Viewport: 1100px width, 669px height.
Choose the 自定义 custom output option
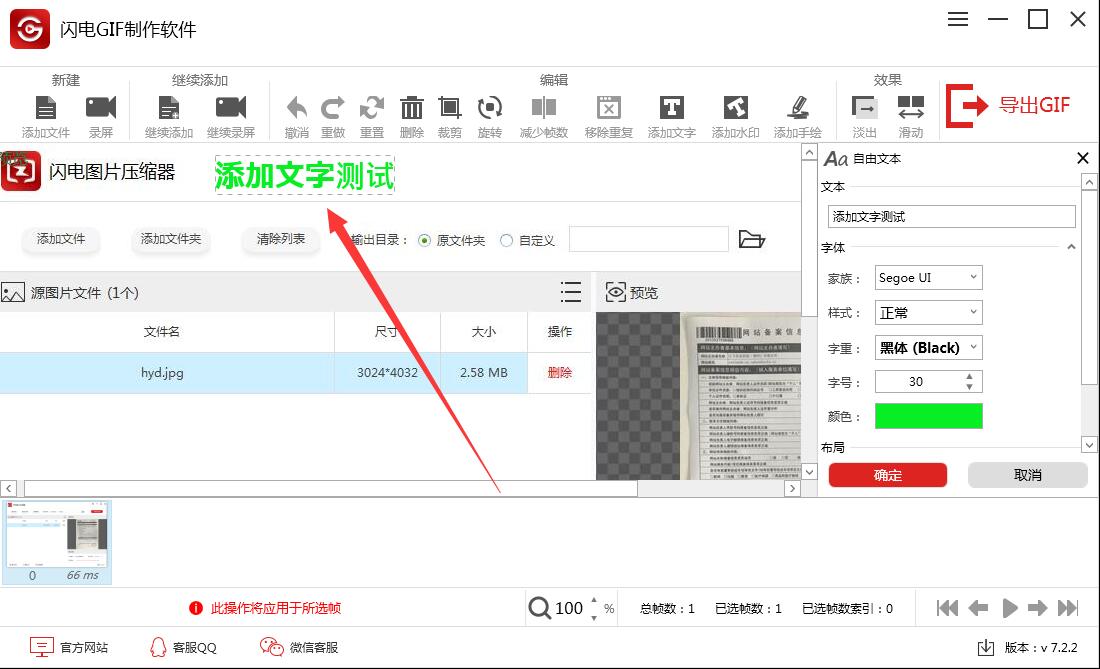click(x=509, y=240)
